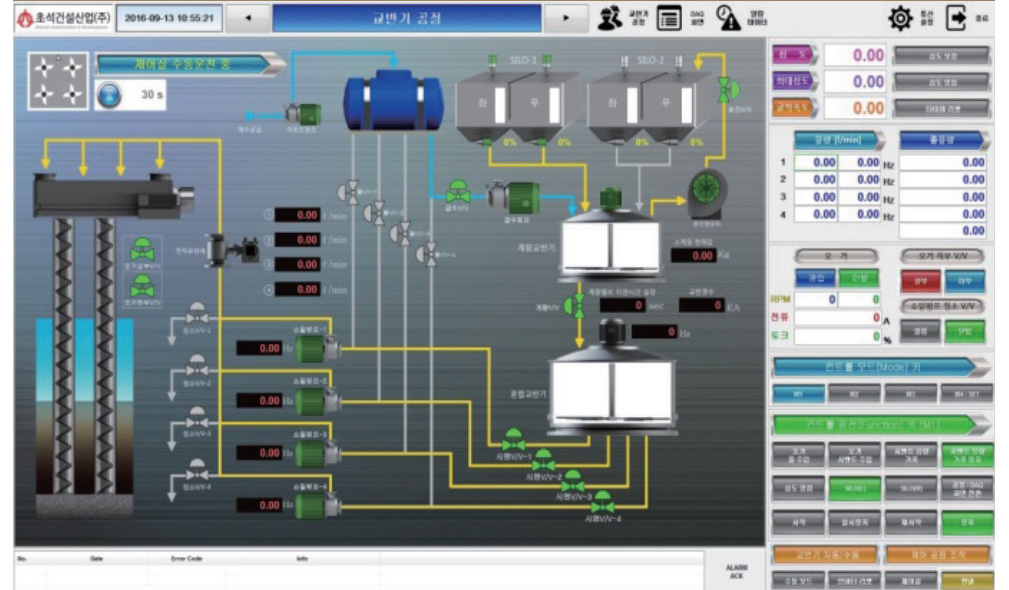Click the round blue timer icon
The height and width of the screenshot is (590, 1009).
110,94
